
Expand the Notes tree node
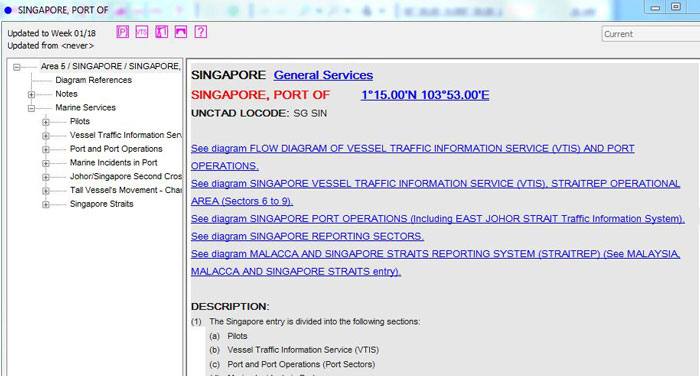(x=31, y=95)
